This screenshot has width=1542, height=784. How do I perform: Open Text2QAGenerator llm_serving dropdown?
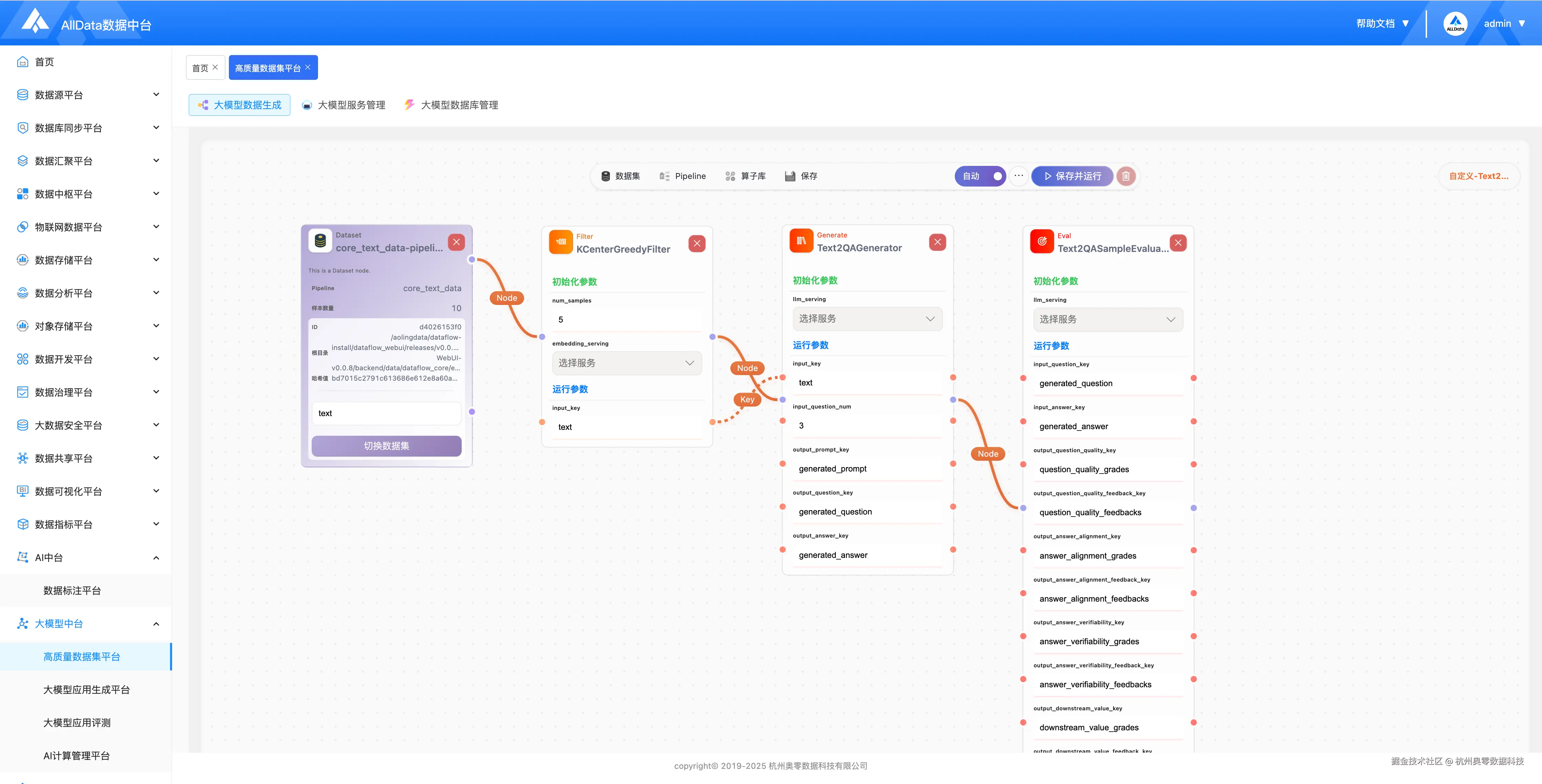click(867, 319)
